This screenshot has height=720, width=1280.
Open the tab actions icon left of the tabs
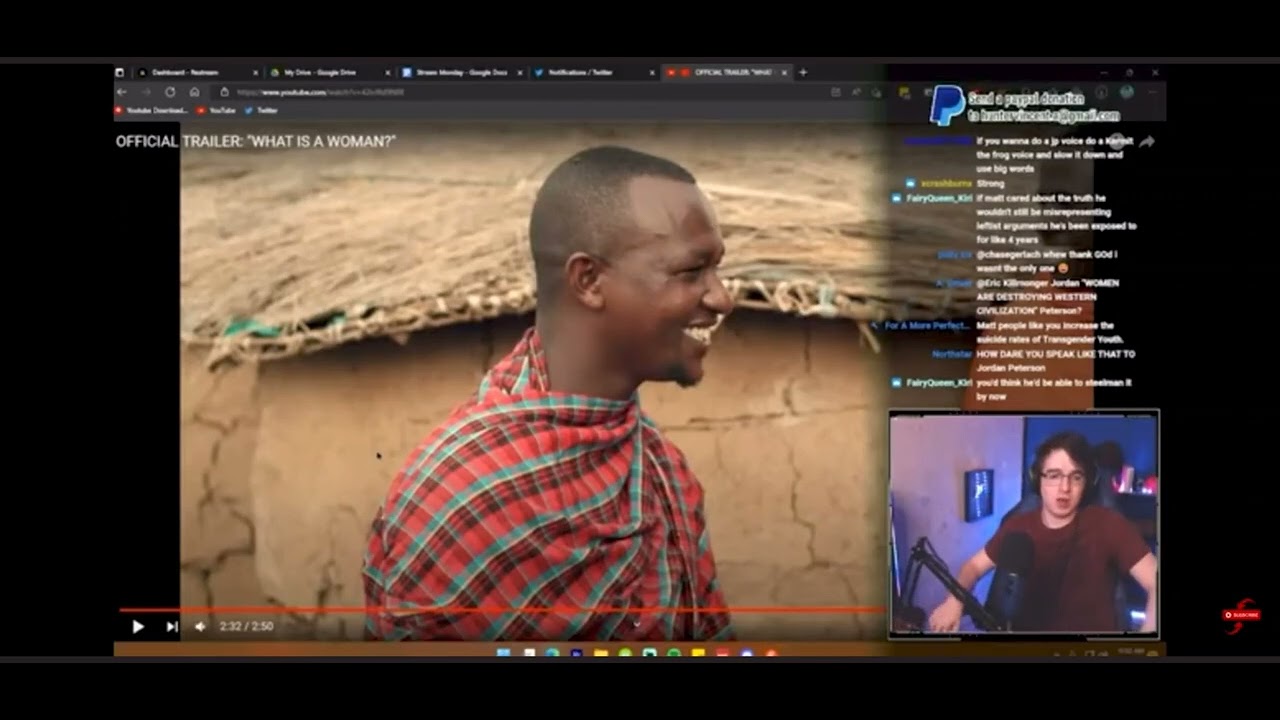pos(120,73)
